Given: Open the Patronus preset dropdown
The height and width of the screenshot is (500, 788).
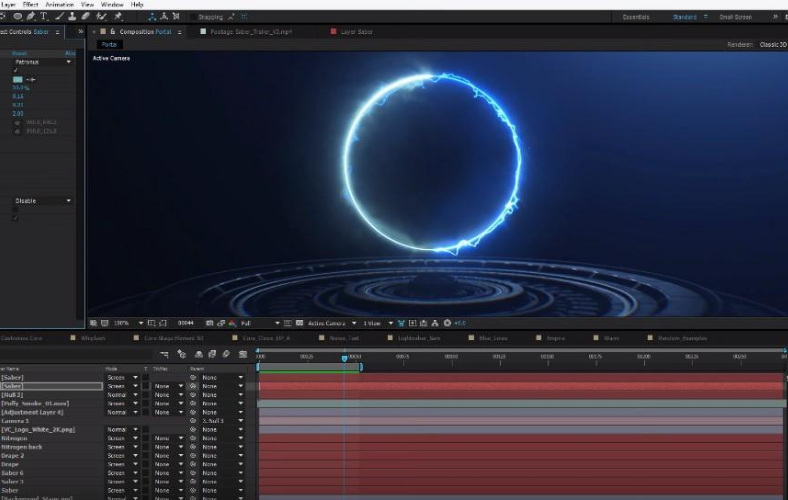Looking at the screenshot, I should (43, 62).
